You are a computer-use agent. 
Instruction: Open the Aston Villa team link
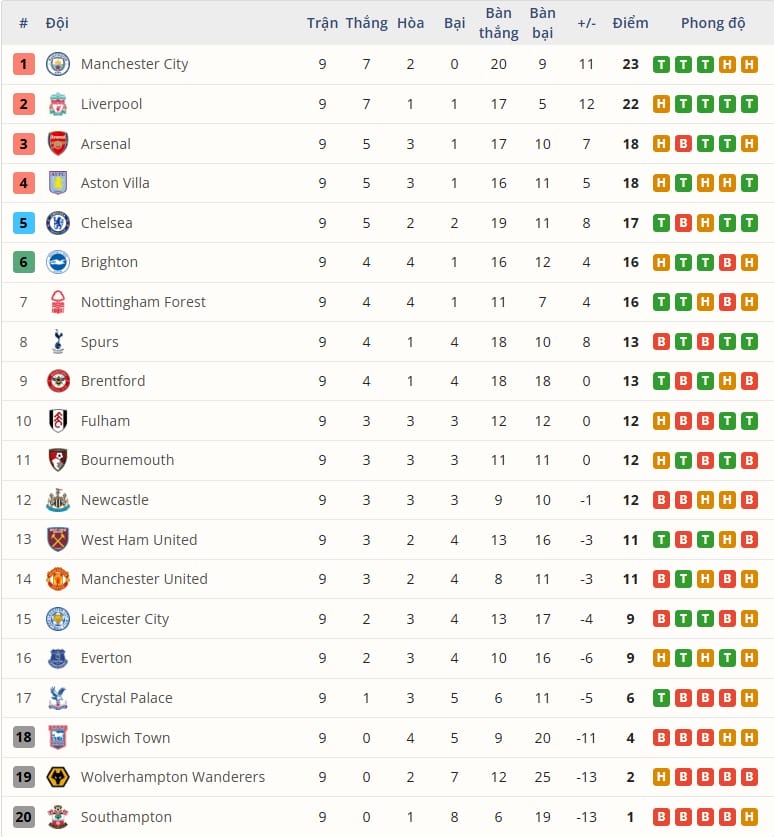tap(115, 183)
